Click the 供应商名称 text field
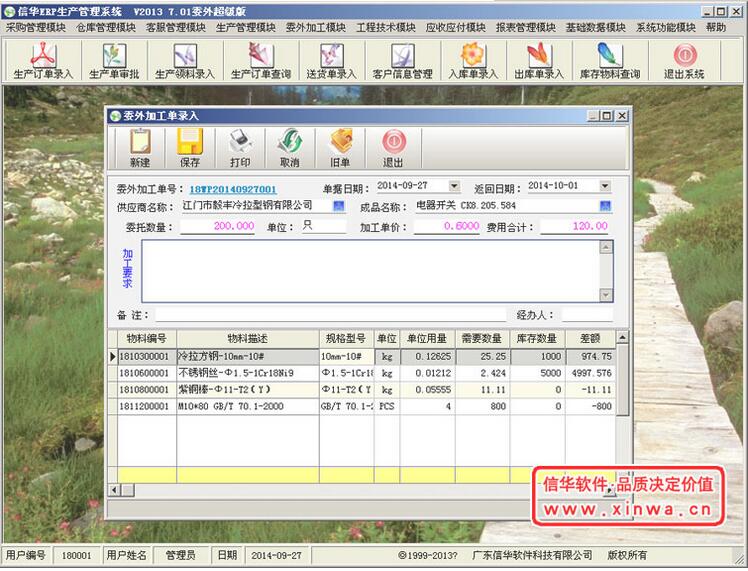The width and height of the screenshot is (748, 571). click(x=257, y=206)
